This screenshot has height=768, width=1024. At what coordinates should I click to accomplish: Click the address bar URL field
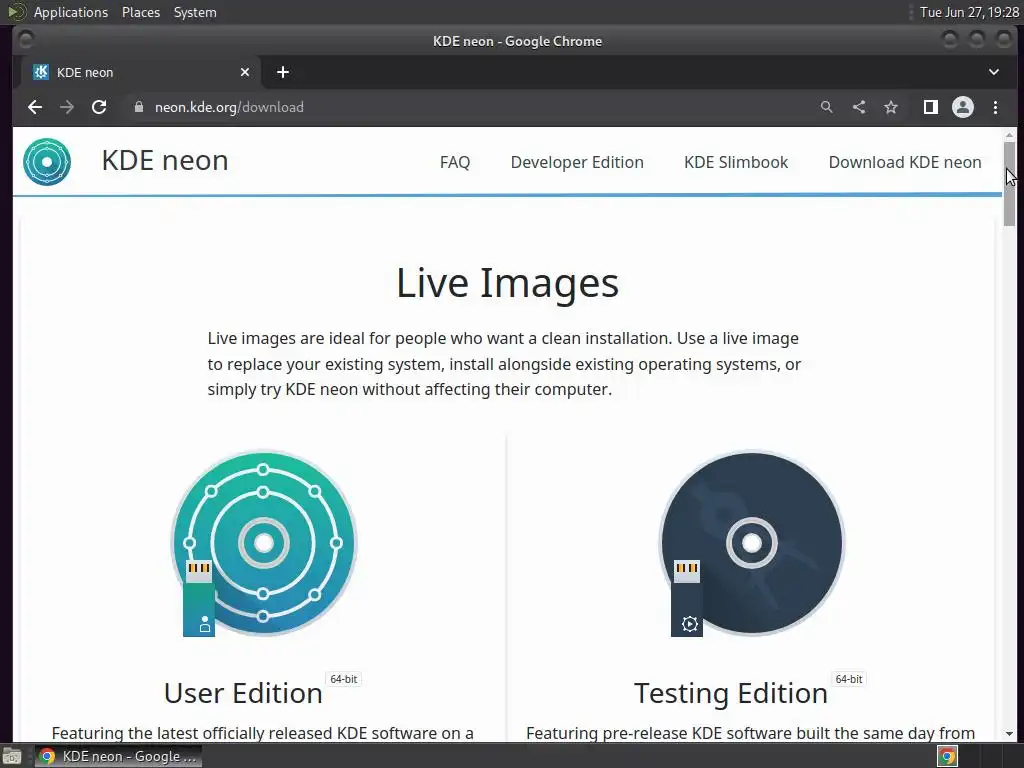click(x=470, y=107)
